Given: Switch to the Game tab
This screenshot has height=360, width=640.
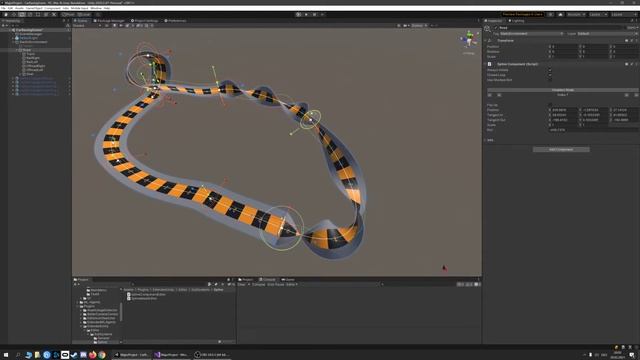Looking at the screenshot, I should (288, 280).
